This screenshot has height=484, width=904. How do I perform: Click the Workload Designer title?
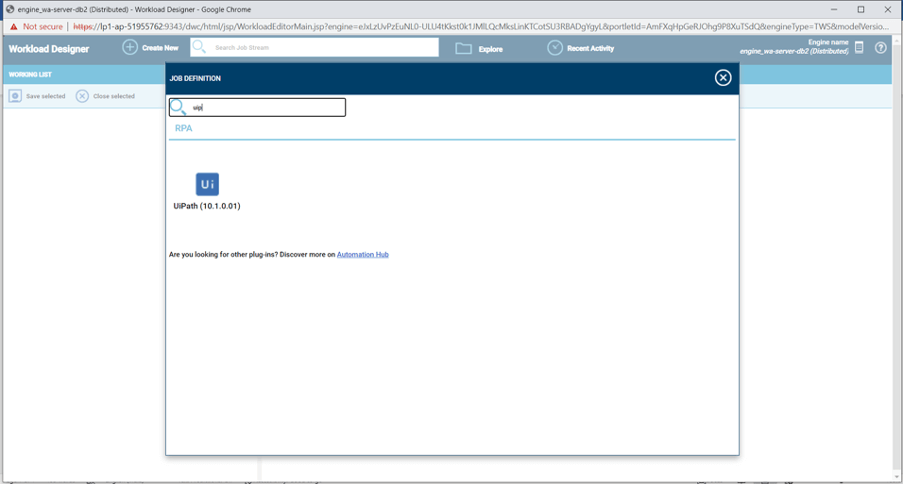[49, 48]
